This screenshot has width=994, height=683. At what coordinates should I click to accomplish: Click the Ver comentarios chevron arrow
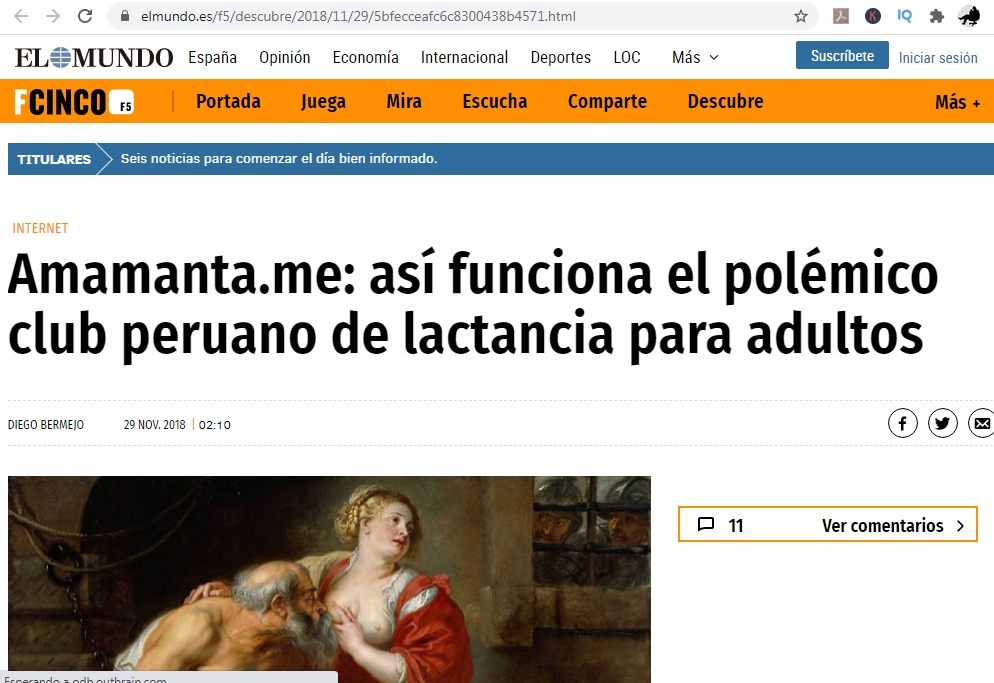pyautogui.click(x=960, y=526)
